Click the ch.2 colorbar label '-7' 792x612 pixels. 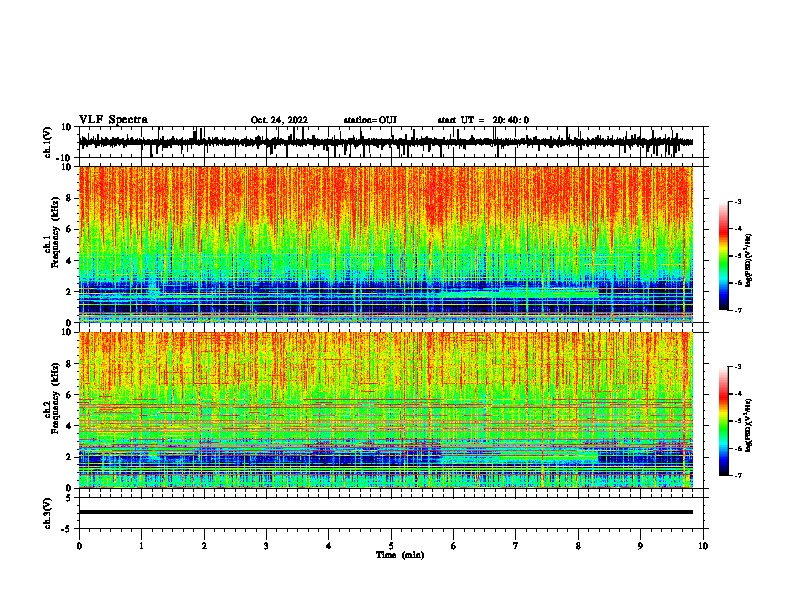click(x=737, y=475)
